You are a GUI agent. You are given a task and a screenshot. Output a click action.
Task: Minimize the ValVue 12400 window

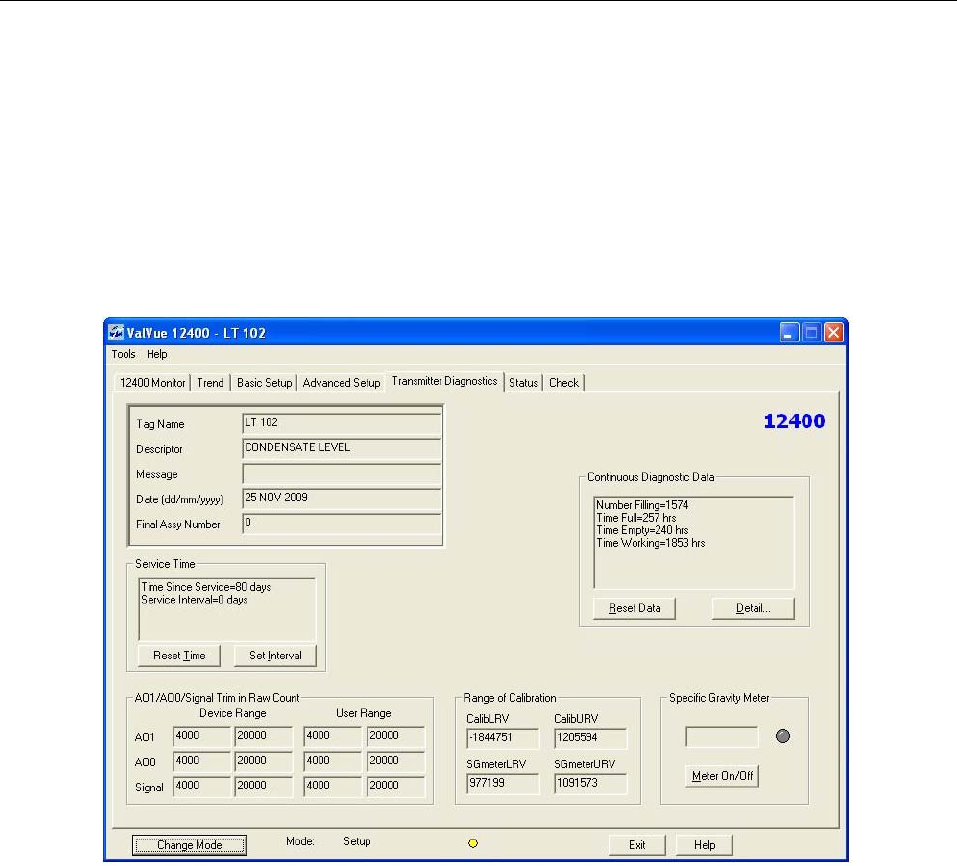pos(789,333)
